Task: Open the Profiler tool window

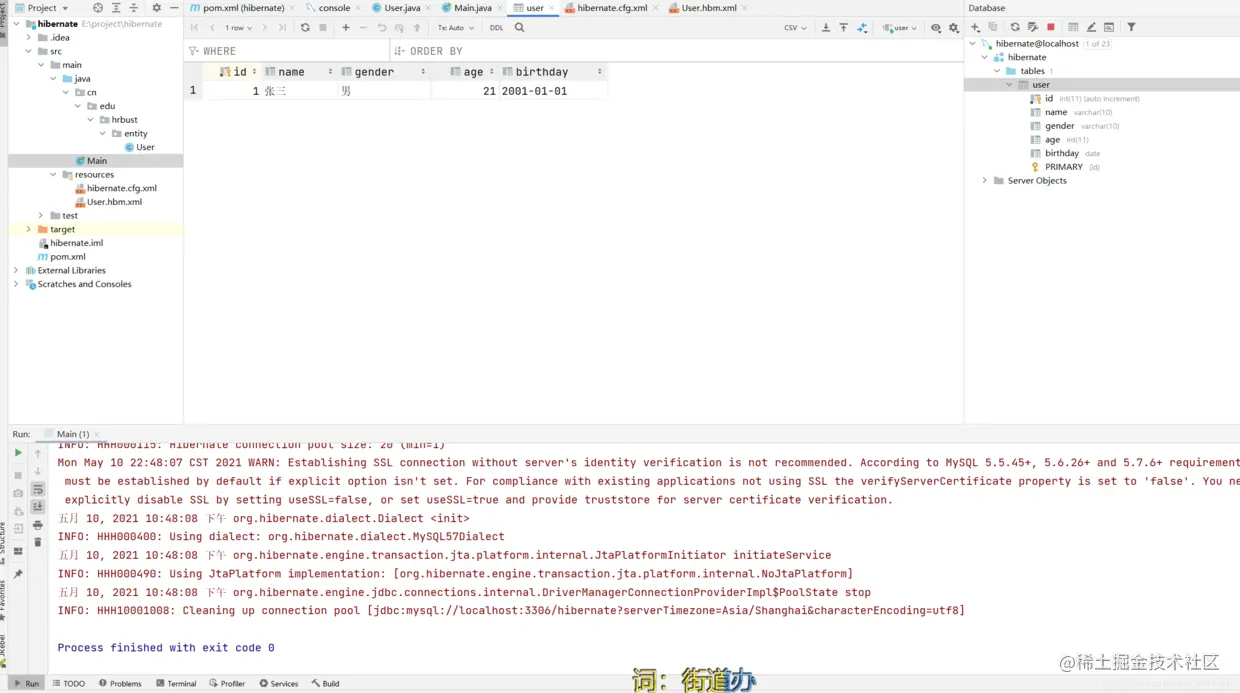Action: [x=227, y=684]
